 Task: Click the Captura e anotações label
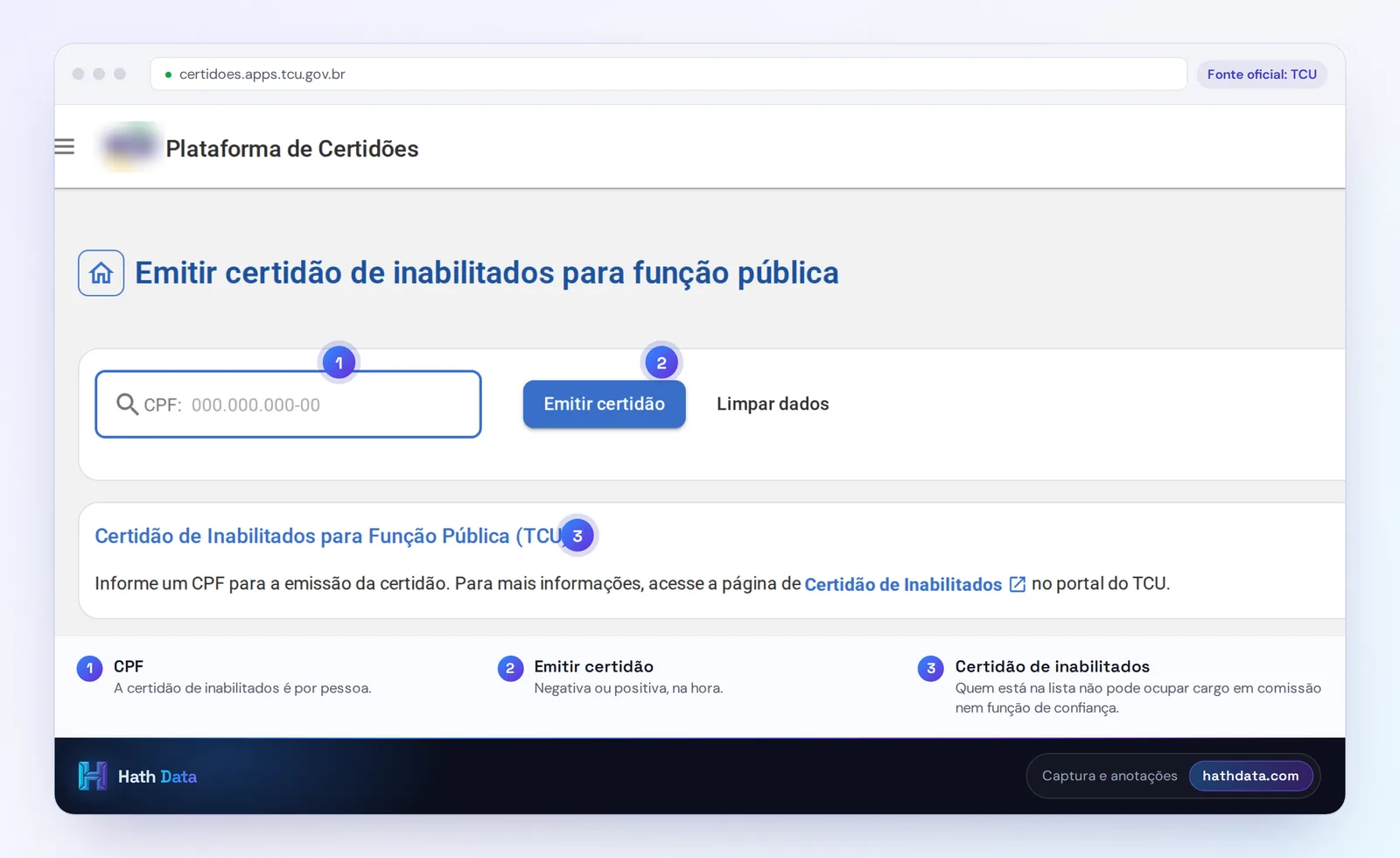pyautogui.click(x=1109, y=776)
